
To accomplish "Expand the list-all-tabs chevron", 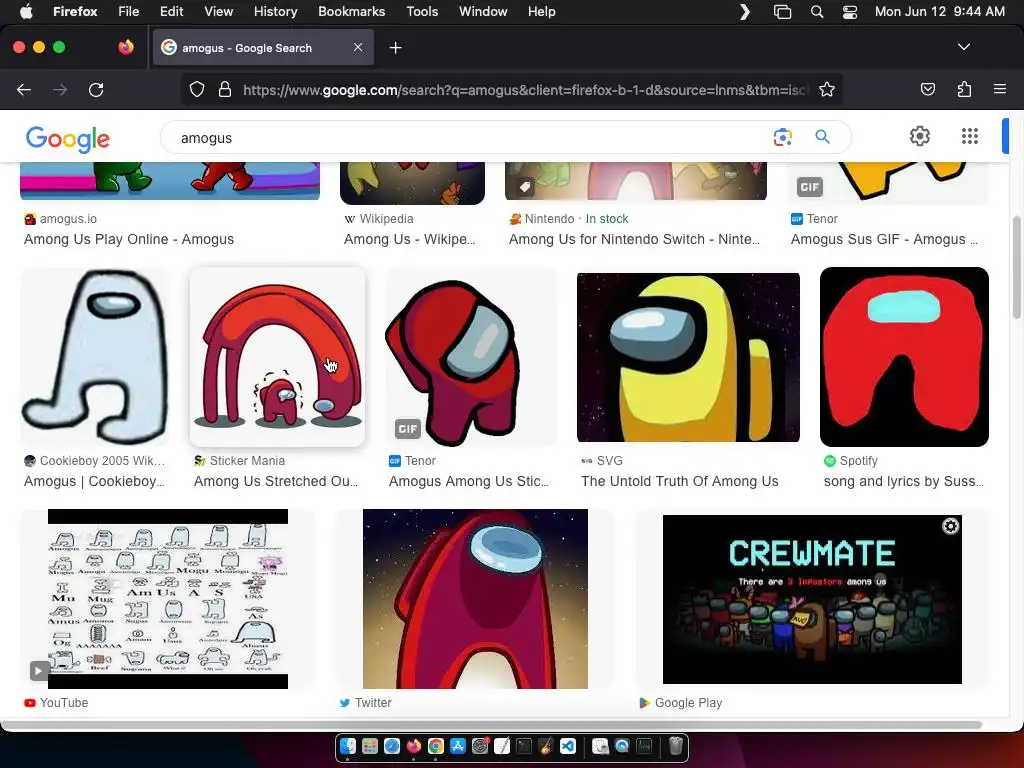I will click(963, 47).
